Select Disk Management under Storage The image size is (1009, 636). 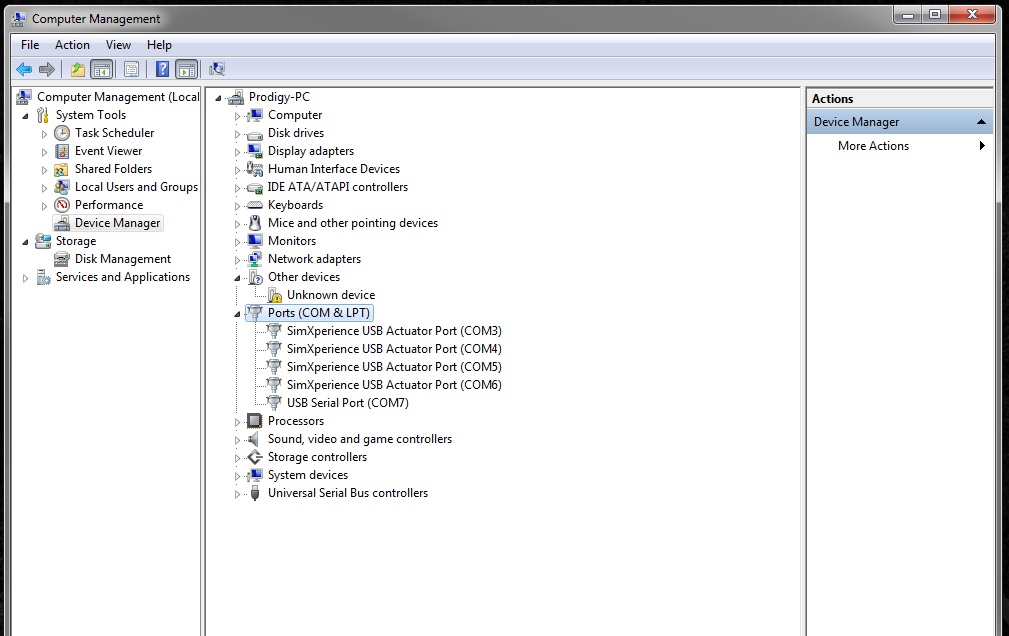[x=122, y=259]
